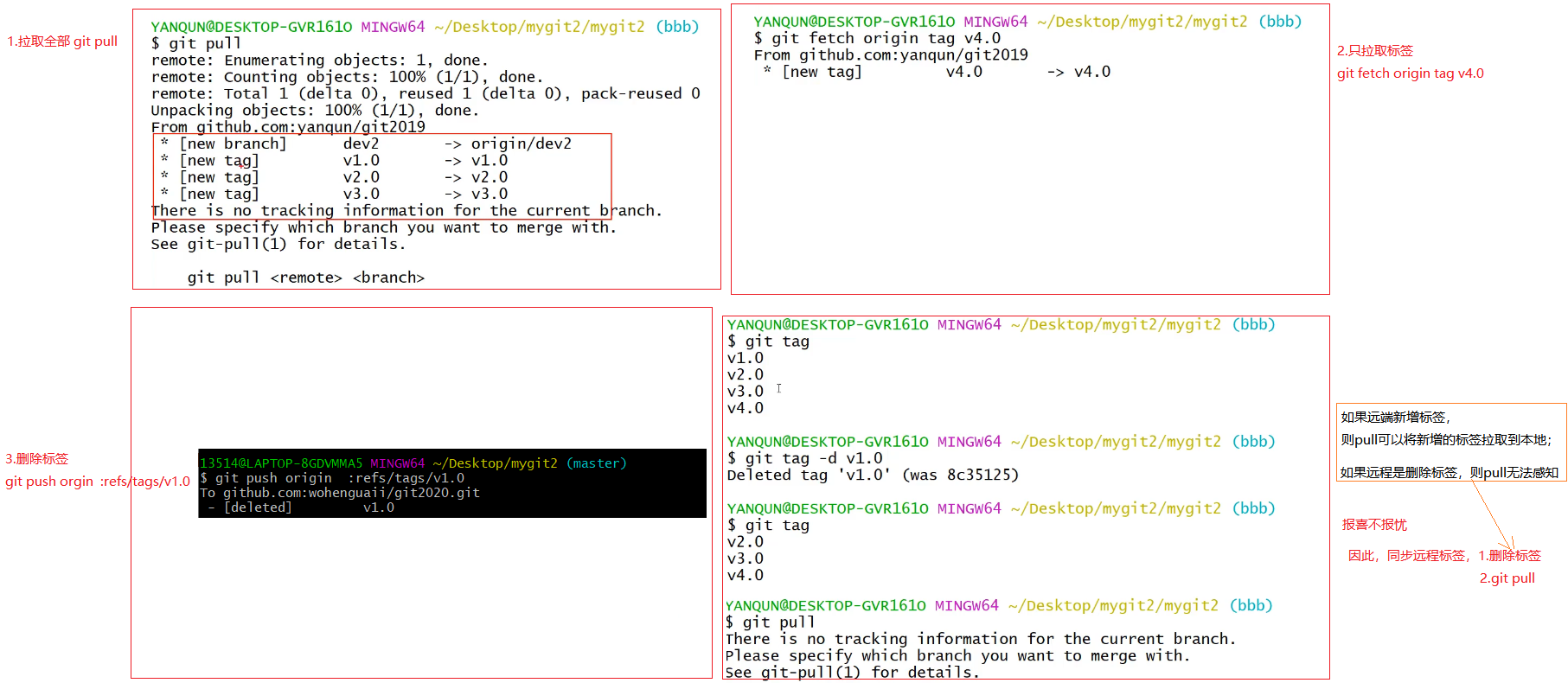Select the red "git push orgin :refs/tags/v1.0" note
Image resolution: width=1568 pixels, height=683 pixels.
[97, 482]
